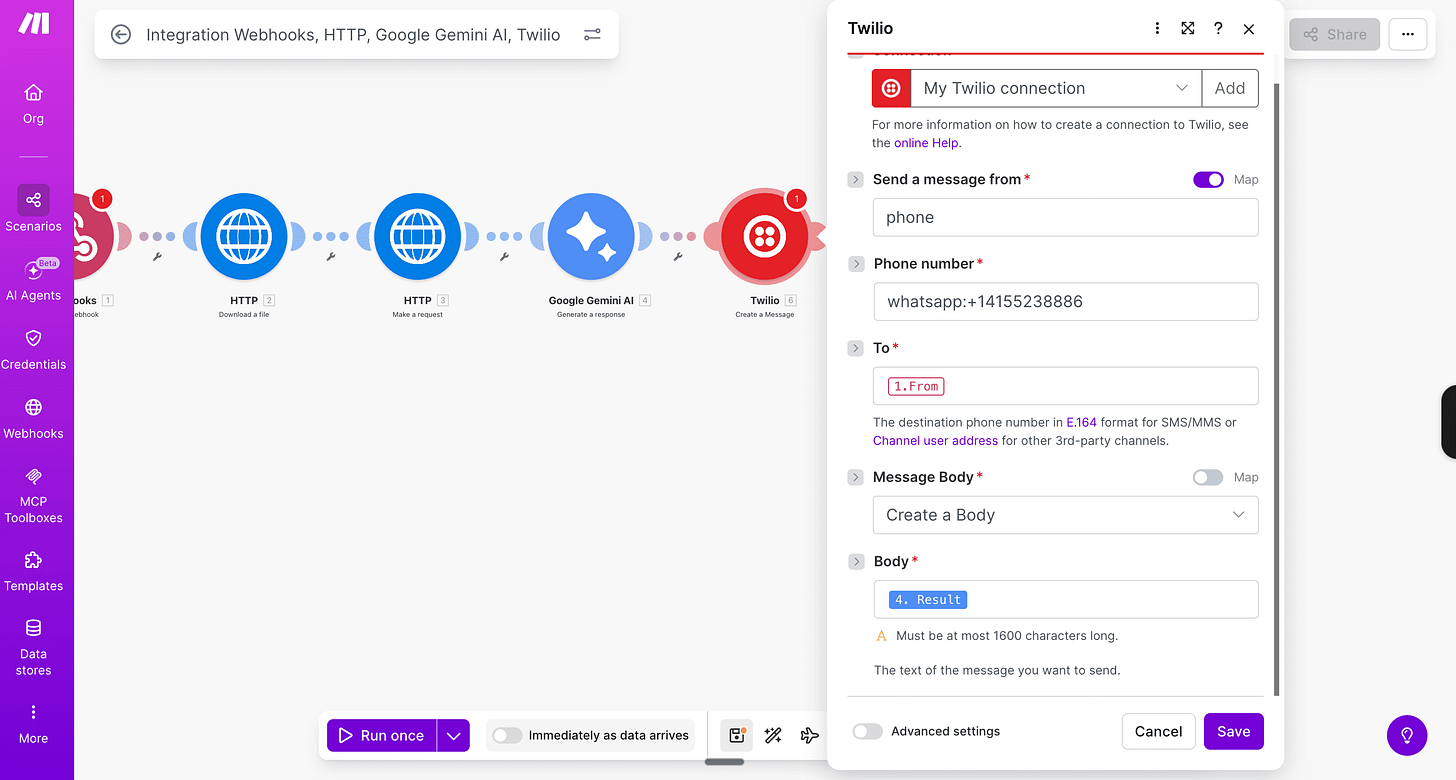Image resolution: width=1456 pixels, height=780 pixels.
Task: Click the Send a message from input with phone
Action: [x=1066, y=217]
